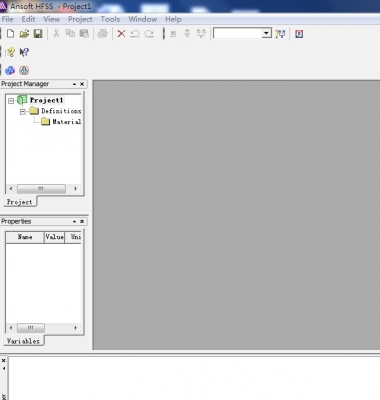Click the Undo arrow icon
This screenshot has height=400, width=380.
135,34
